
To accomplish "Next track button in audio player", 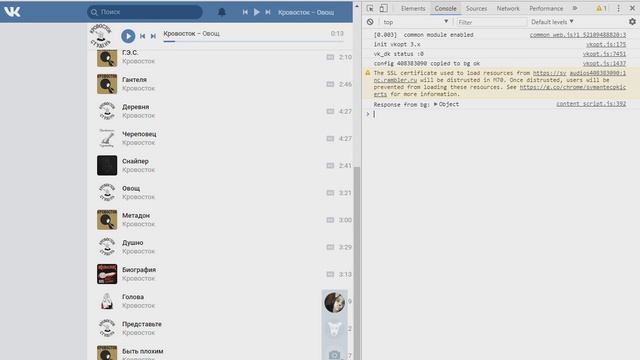I will pyautogui.click(x=153, y=36).
